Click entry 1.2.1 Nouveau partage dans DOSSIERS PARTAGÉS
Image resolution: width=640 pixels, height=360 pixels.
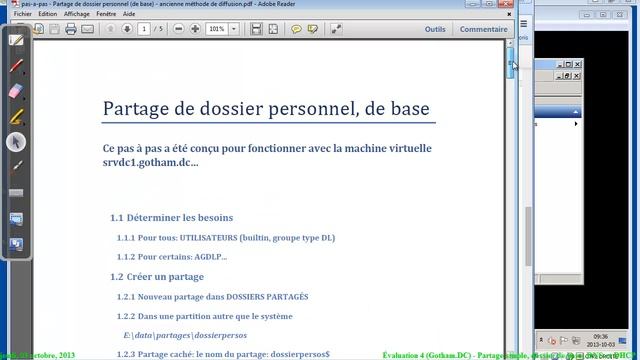coord(212,297)
